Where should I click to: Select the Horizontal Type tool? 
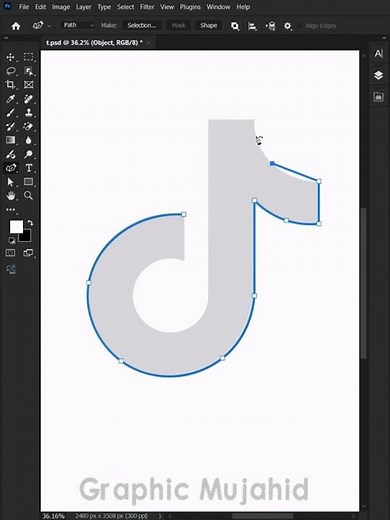click(x=28, y=168)
